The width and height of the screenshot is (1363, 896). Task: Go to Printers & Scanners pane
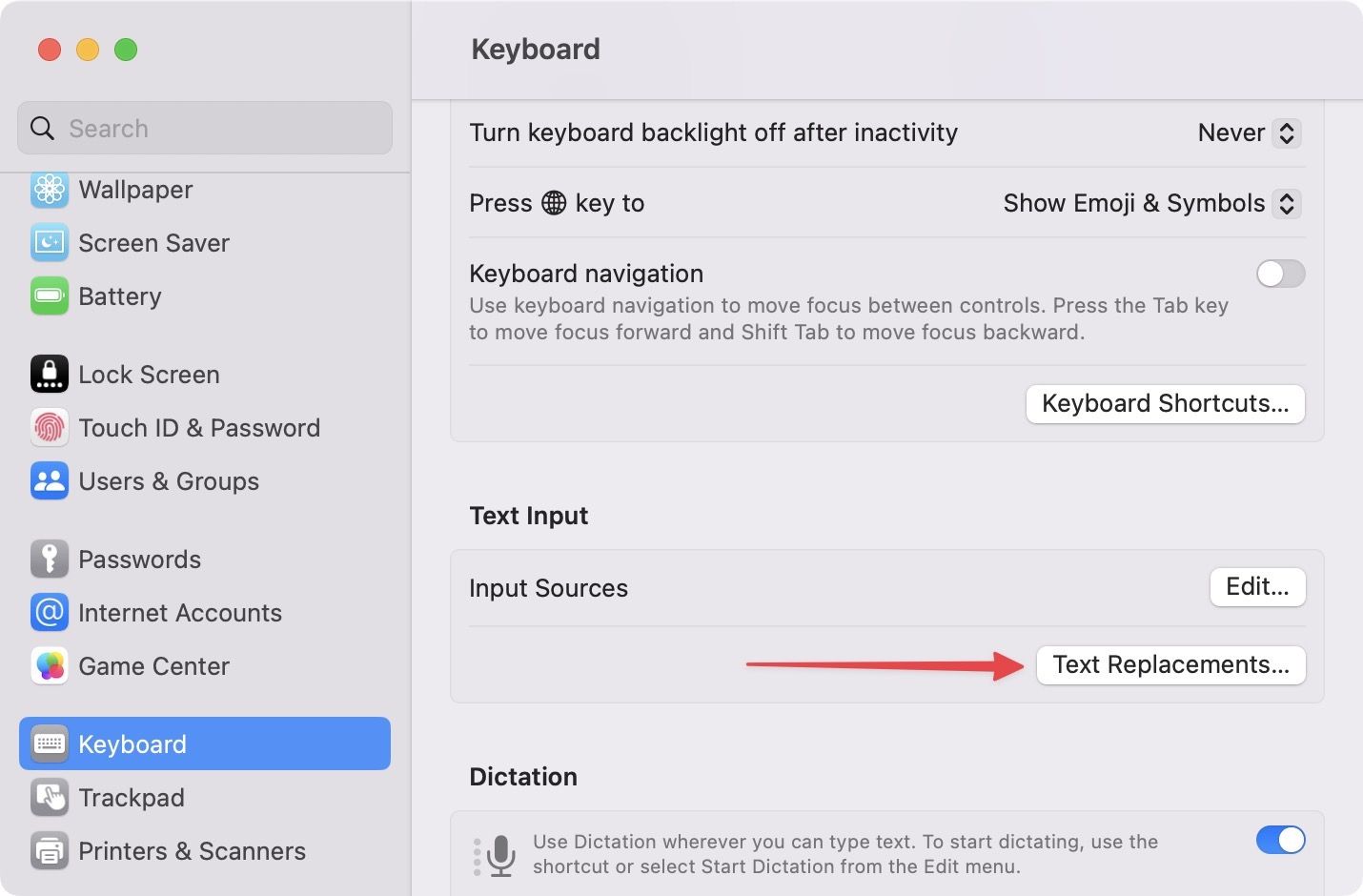(192, 851)
